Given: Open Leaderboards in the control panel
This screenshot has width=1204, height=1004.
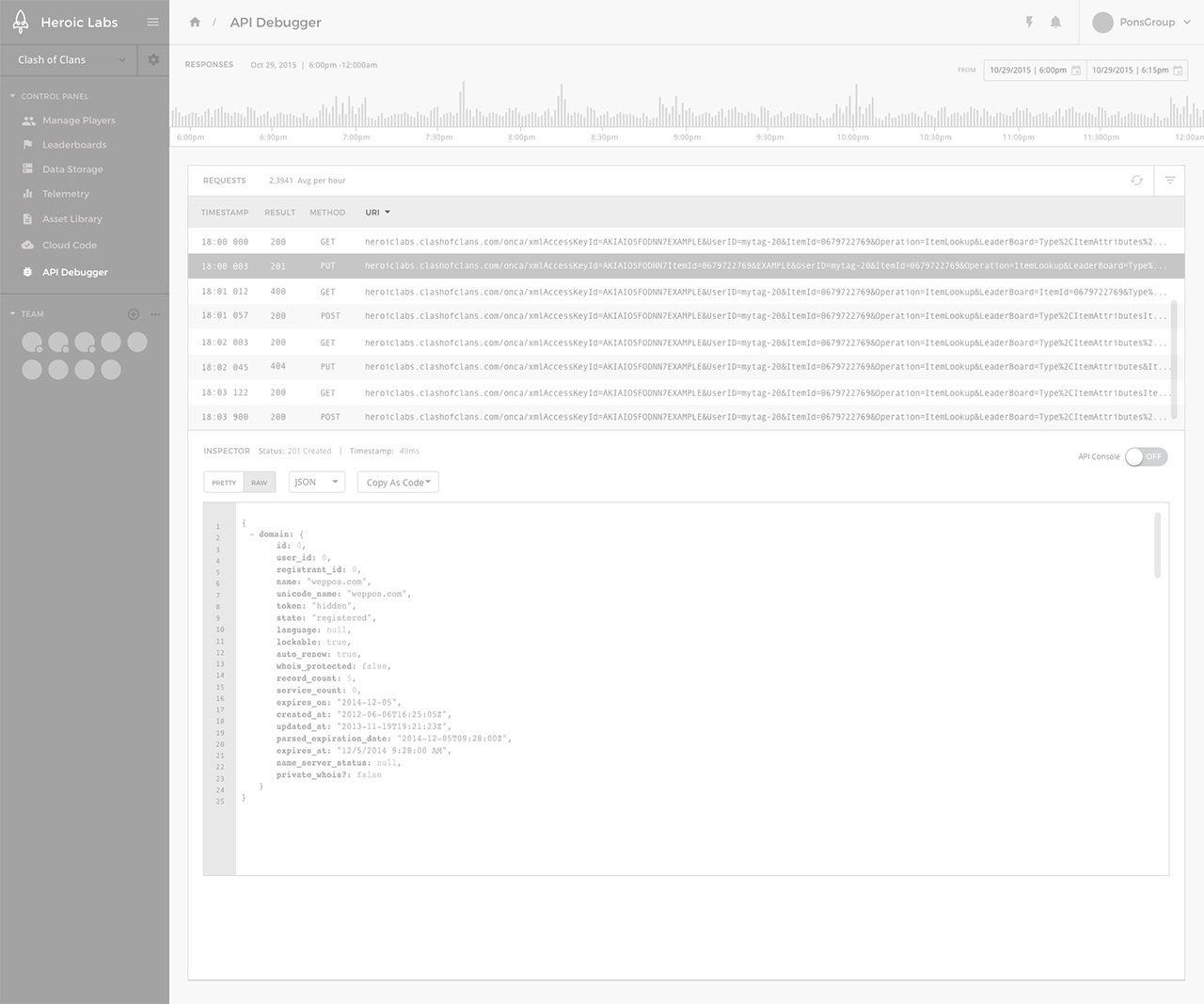Looking at the screenshot, I should 73,145.
